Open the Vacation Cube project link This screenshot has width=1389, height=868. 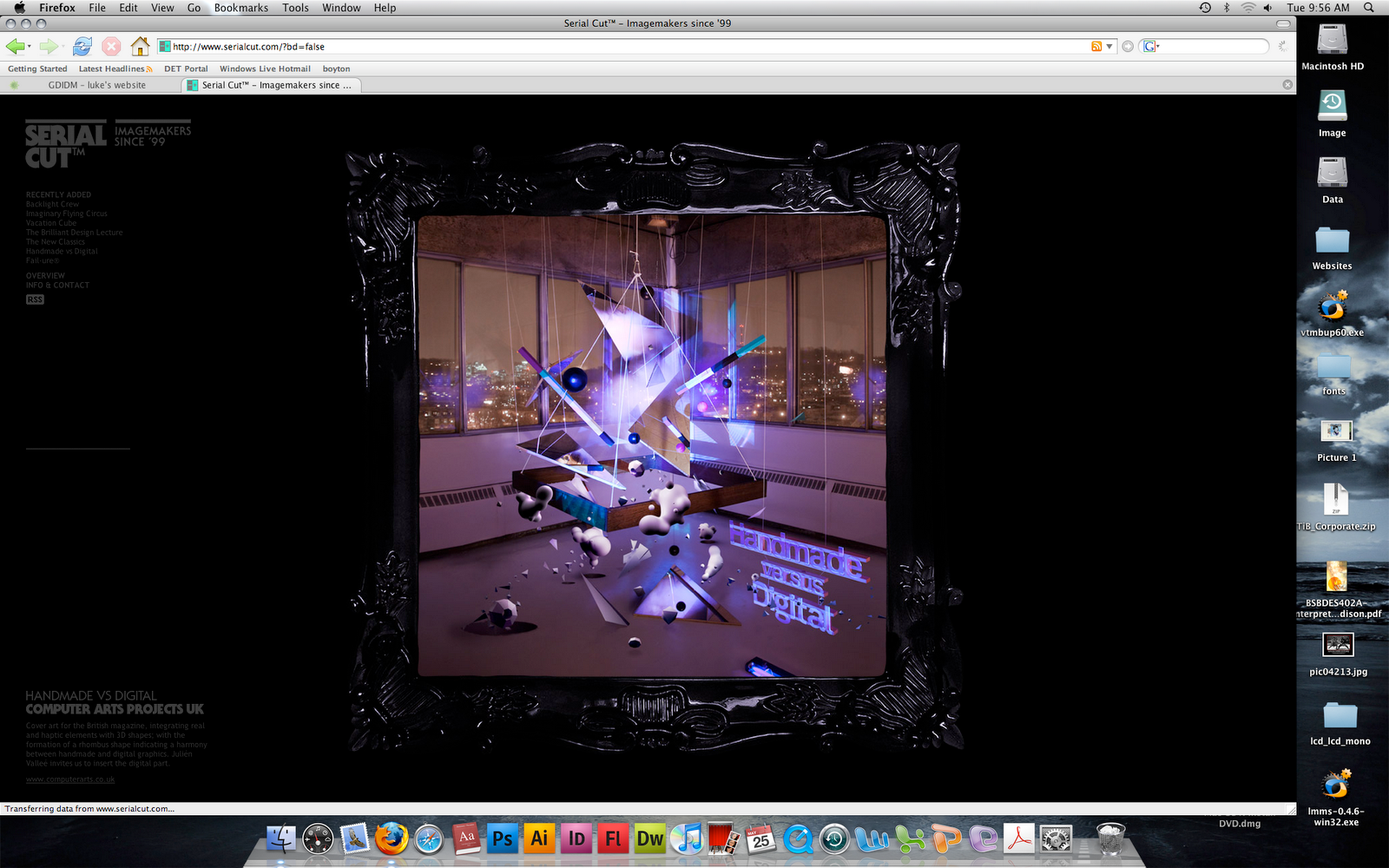pyautogui.click(x=51, y=223)
